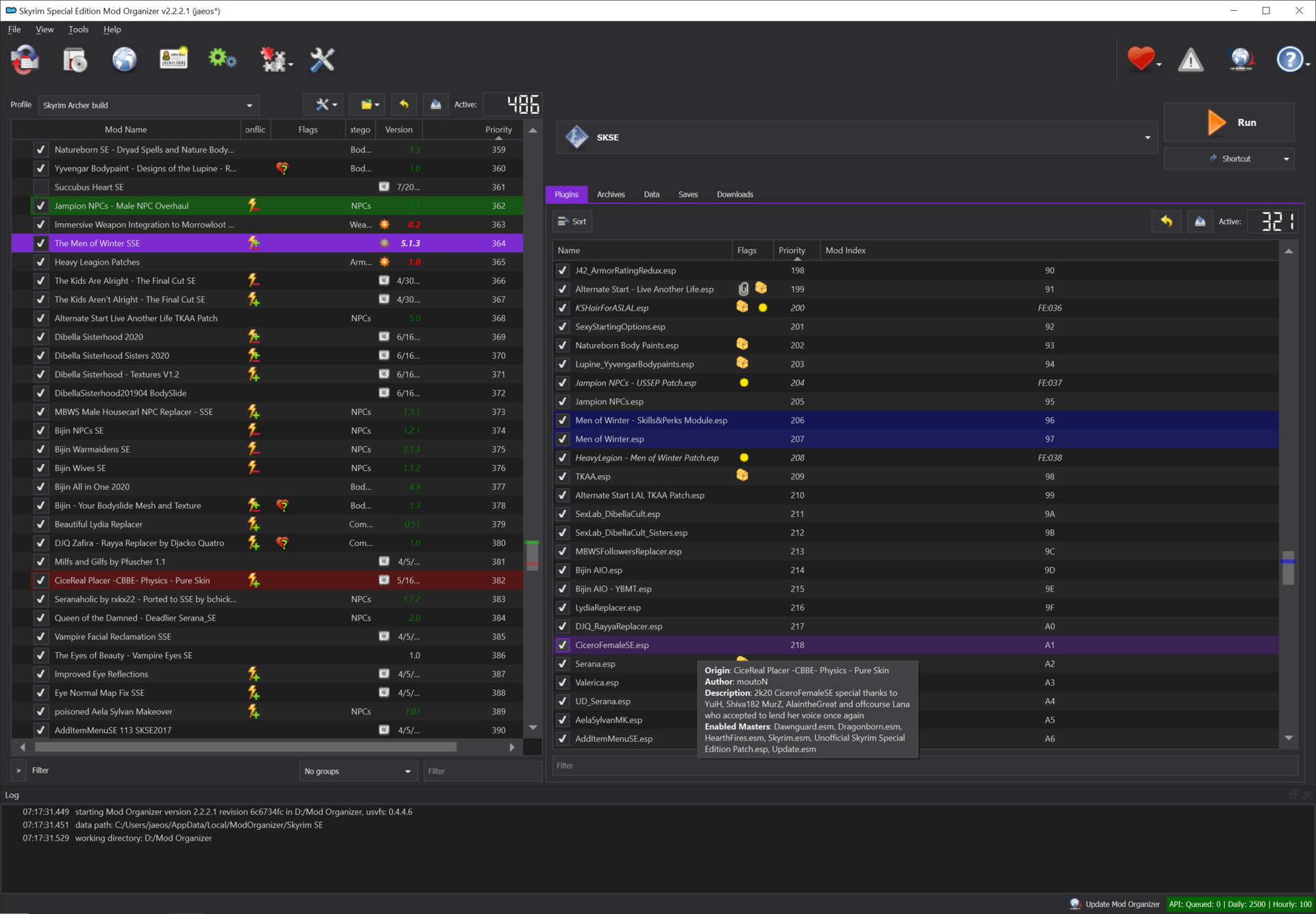Viewport: 1316px width, 914px height.
Task: Click the Install Mod from archive icon
Action: [75, 60]
